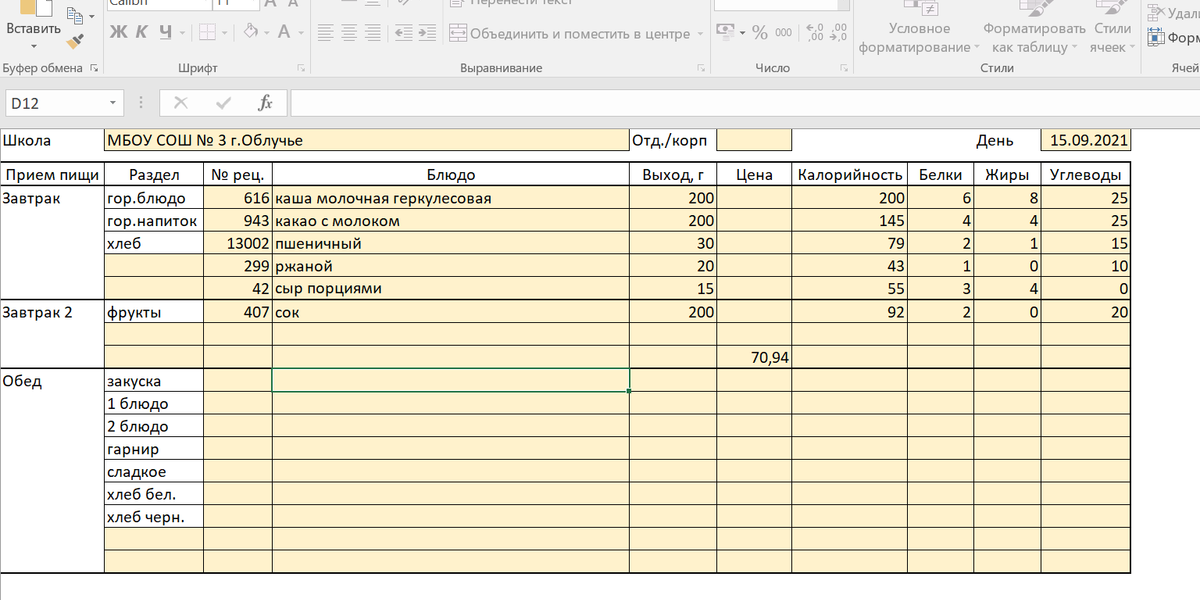Select the Format Painter brush icon
Screen dimensions: 1200x600
point(75,43)
